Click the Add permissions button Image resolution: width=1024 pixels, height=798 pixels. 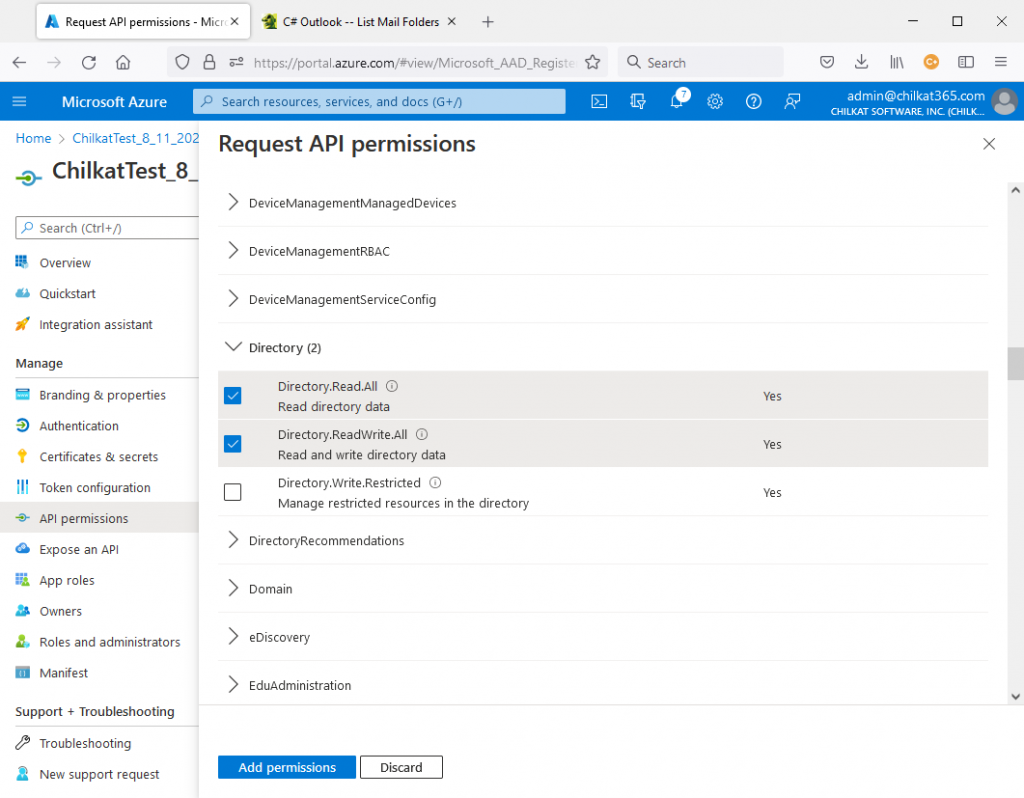pos(286,767)
